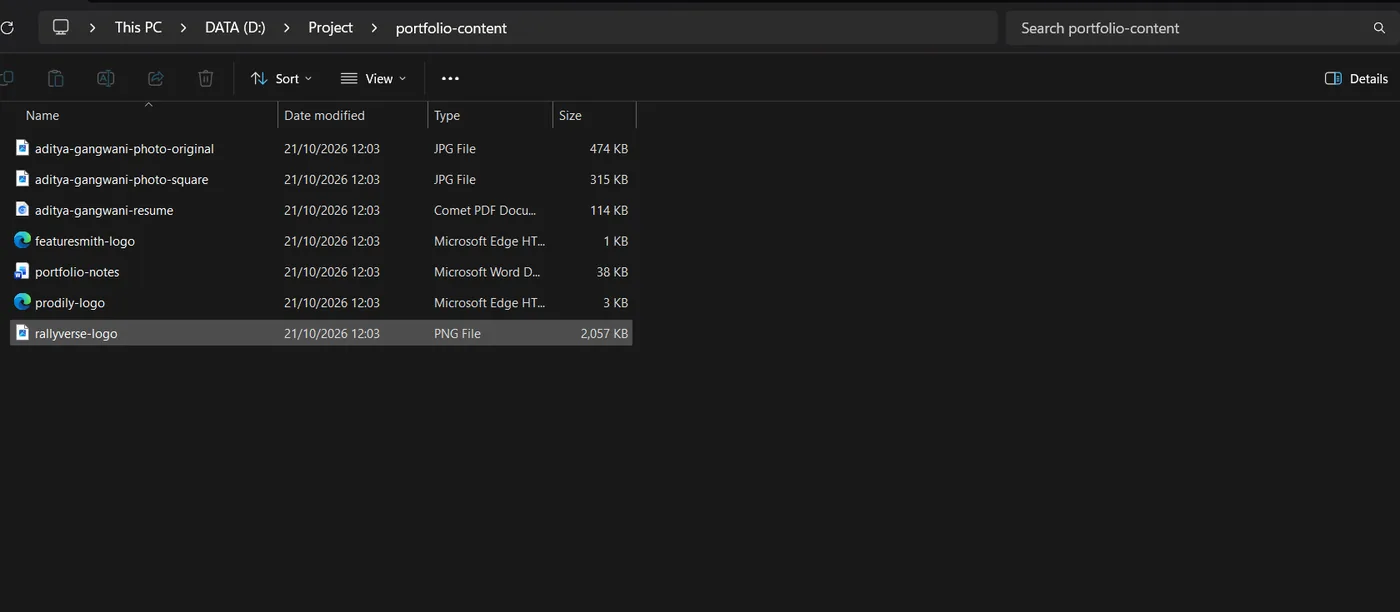Click the Microsoft Word D... type cell
This screenshot has width=1400, height=612.
click(x=485, y=272)
